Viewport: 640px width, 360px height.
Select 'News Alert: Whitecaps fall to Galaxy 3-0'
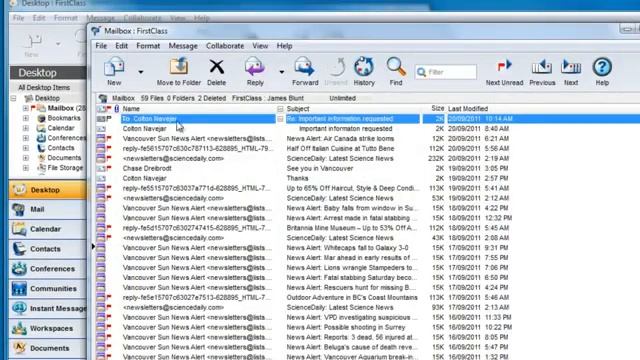click(x=347, y=248)
